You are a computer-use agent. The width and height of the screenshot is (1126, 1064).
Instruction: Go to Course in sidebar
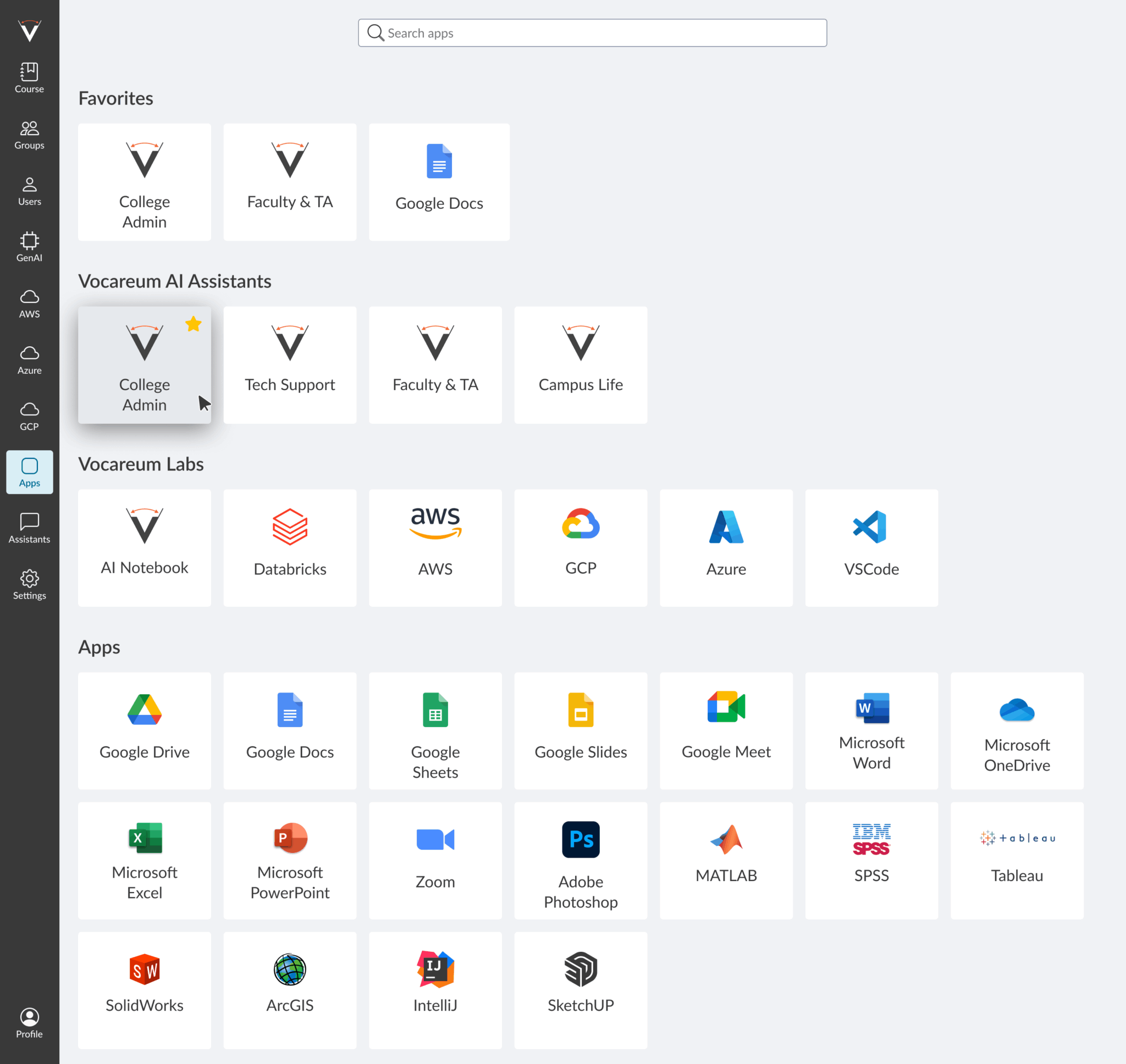point(30,78)
